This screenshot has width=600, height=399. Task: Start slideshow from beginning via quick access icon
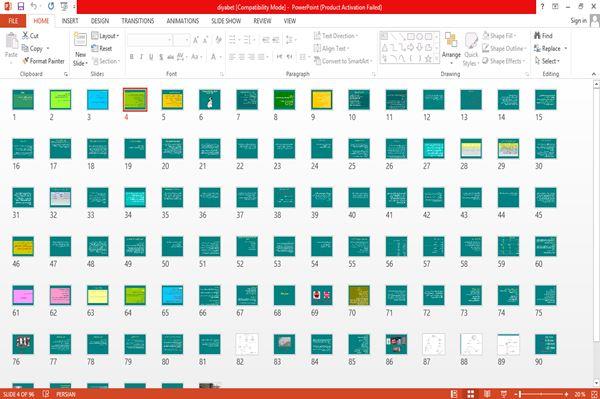[64, 6]
